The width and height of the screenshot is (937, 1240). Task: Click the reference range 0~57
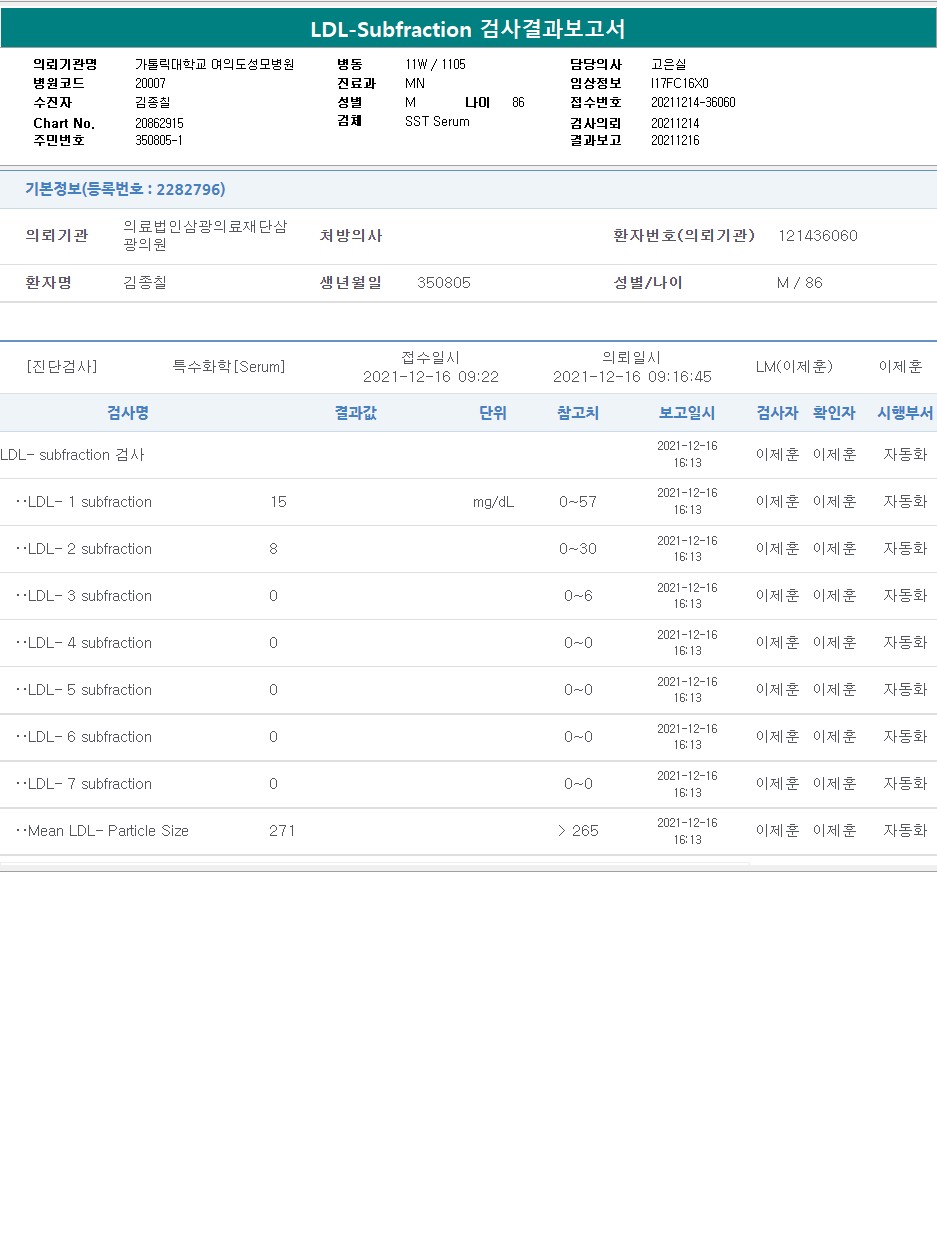point(578,502)
